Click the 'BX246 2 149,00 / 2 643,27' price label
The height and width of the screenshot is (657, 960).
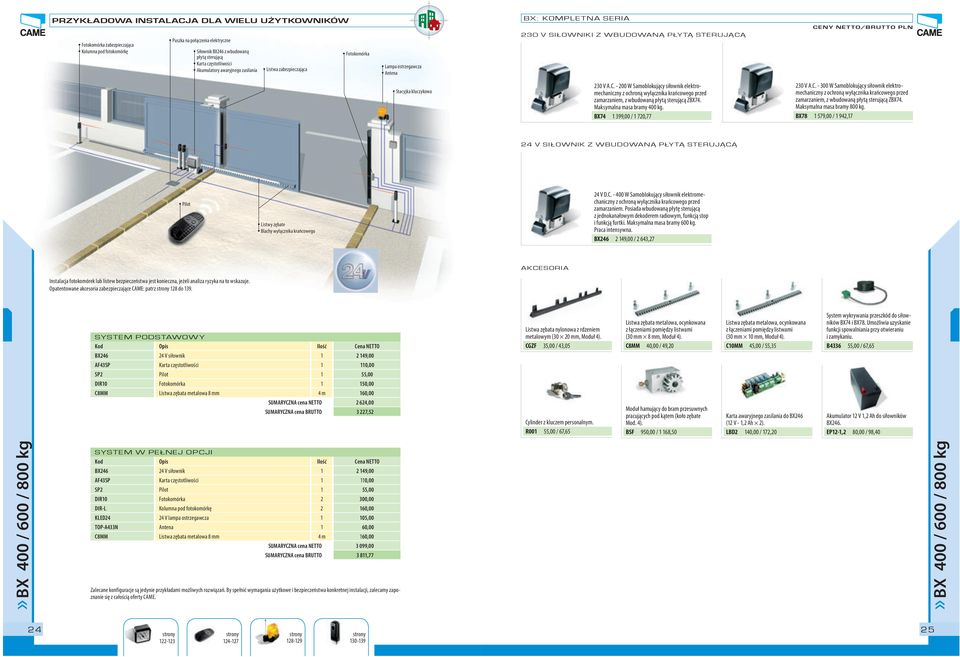(x=652, y=239)
